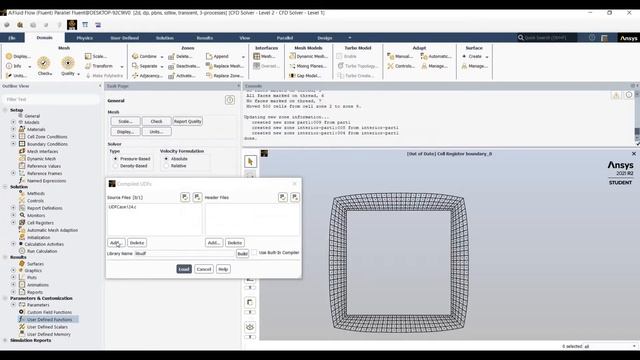The height and width of the screenshot is (360, 640).
Task: Click Deactivate zones in the ribbon
Action: click(184, 66)
